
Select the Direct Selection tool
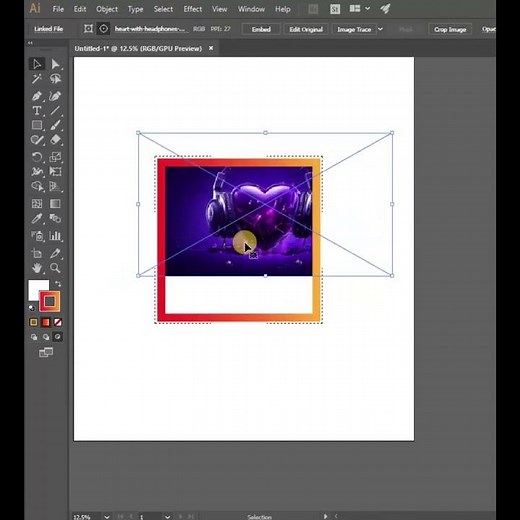pyautogui.click(x=55, y=64)
